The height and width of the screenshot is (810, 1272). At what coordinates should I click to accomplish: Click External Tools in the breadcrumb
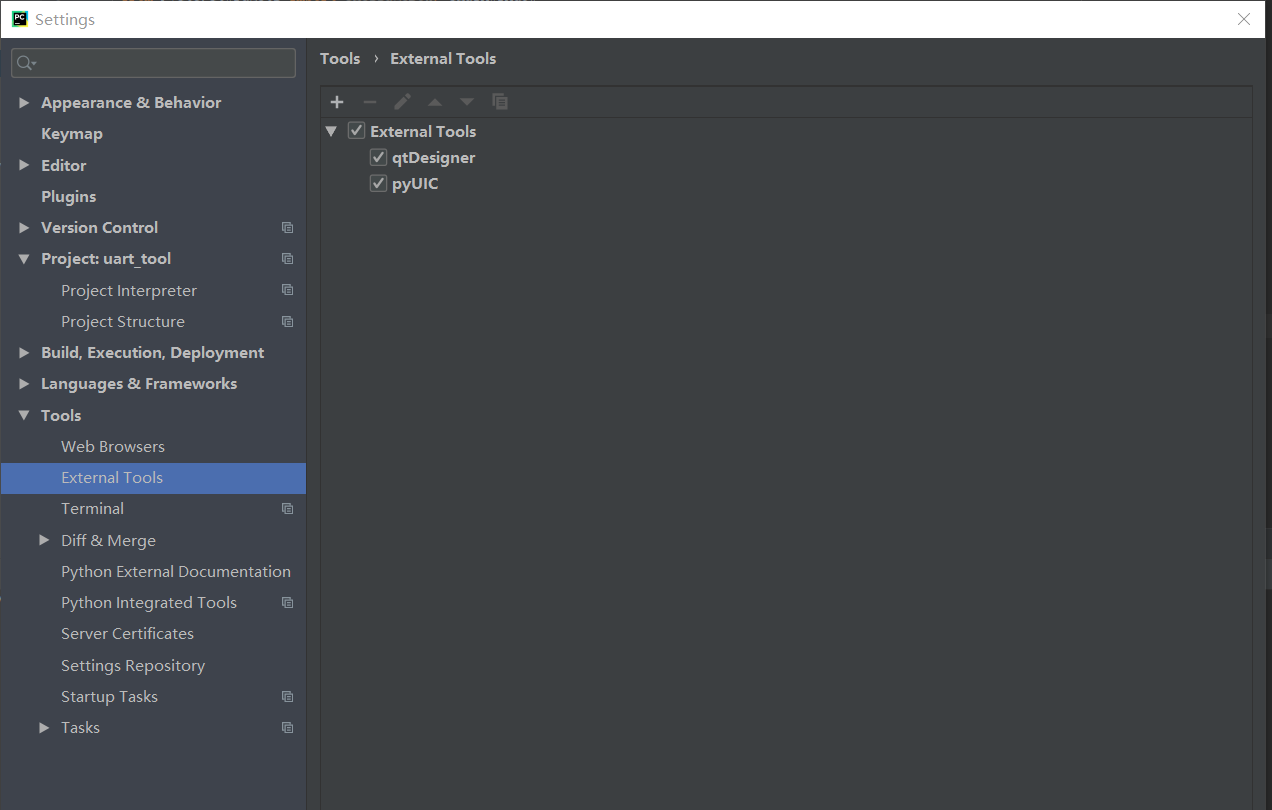(x=443, y=59)
